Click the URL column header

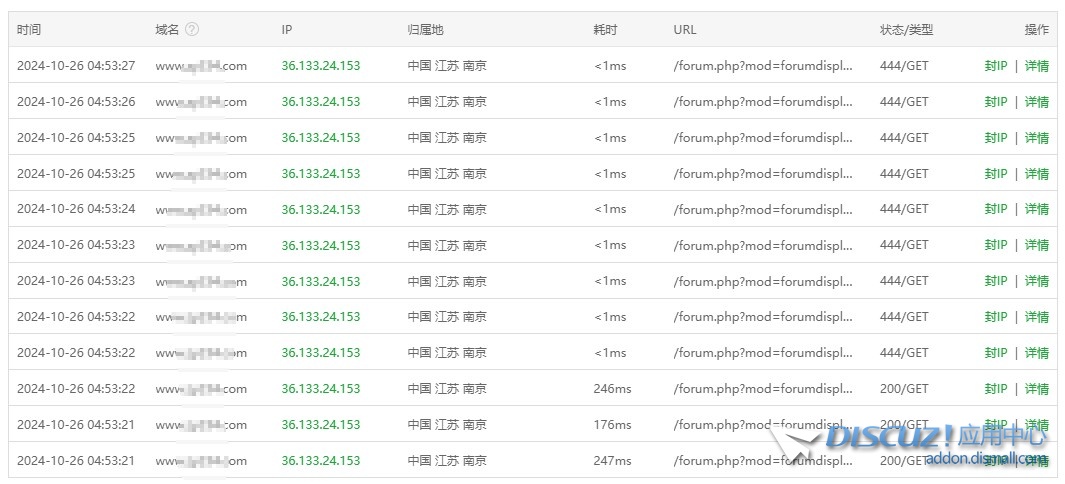685,30
